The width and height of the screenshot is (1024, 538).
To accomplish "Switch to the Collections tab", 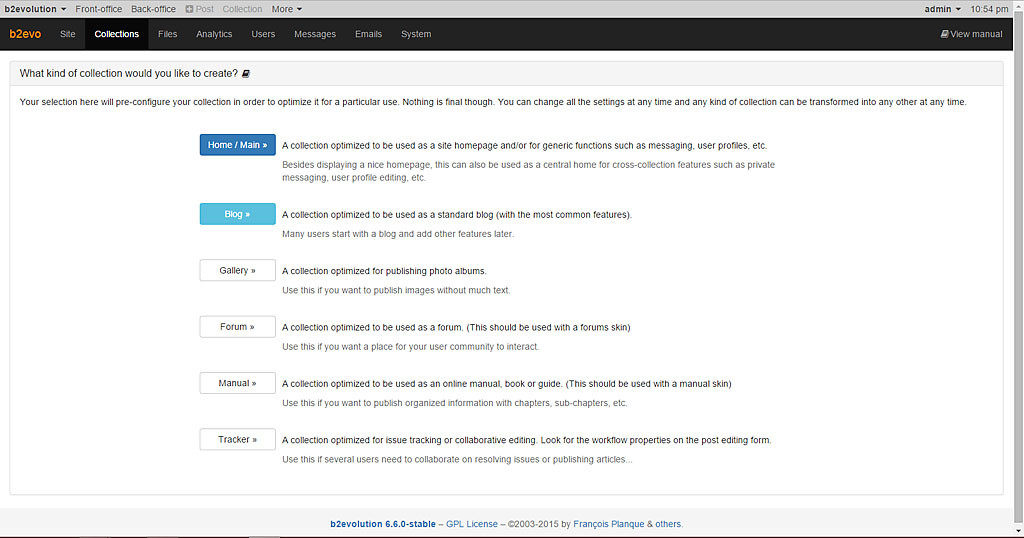I will [116, 34].
